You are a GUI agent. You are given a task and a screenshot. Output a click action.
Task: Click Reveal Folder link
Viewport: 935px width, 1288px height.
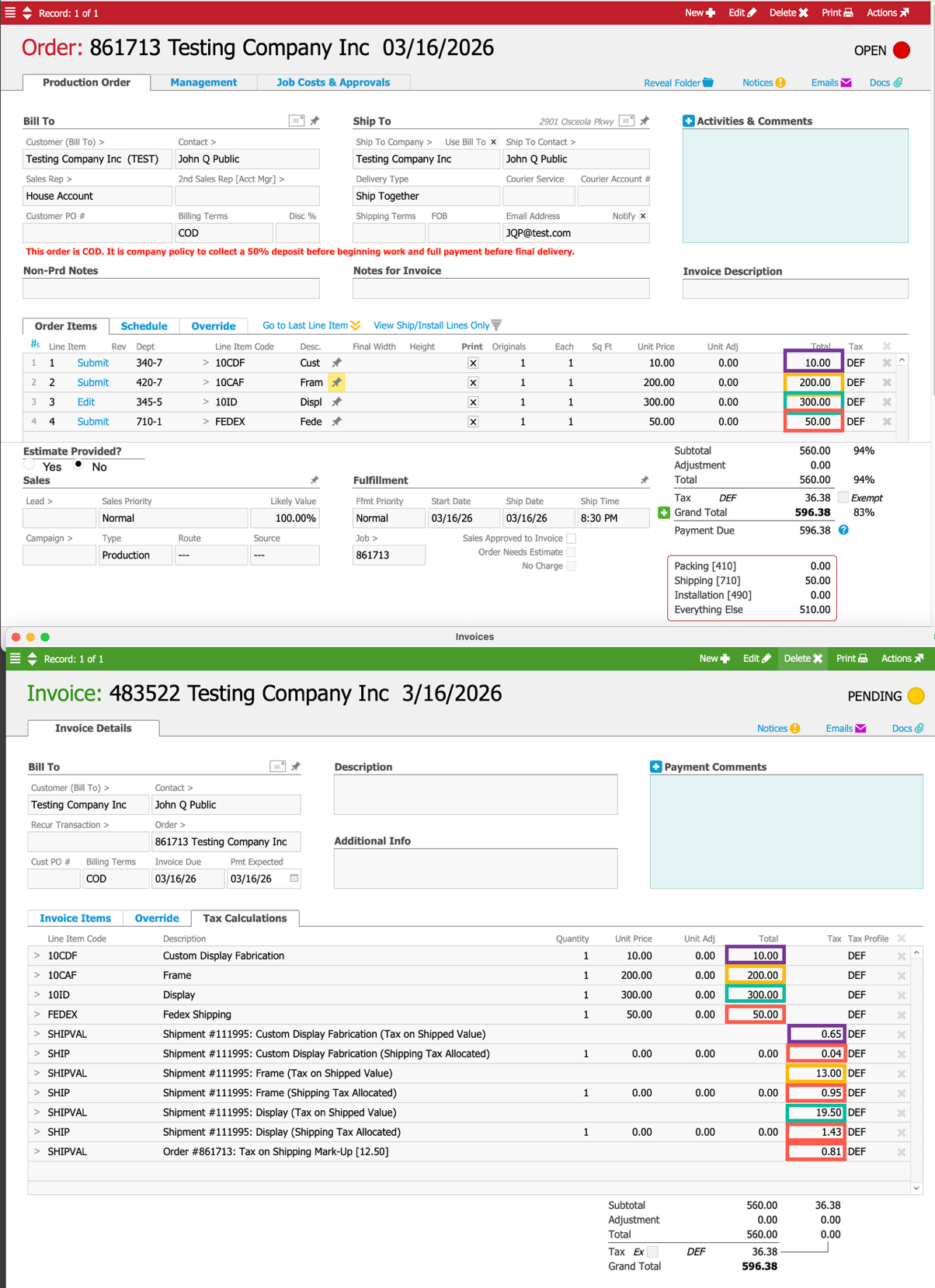click(x=678, y=83)
